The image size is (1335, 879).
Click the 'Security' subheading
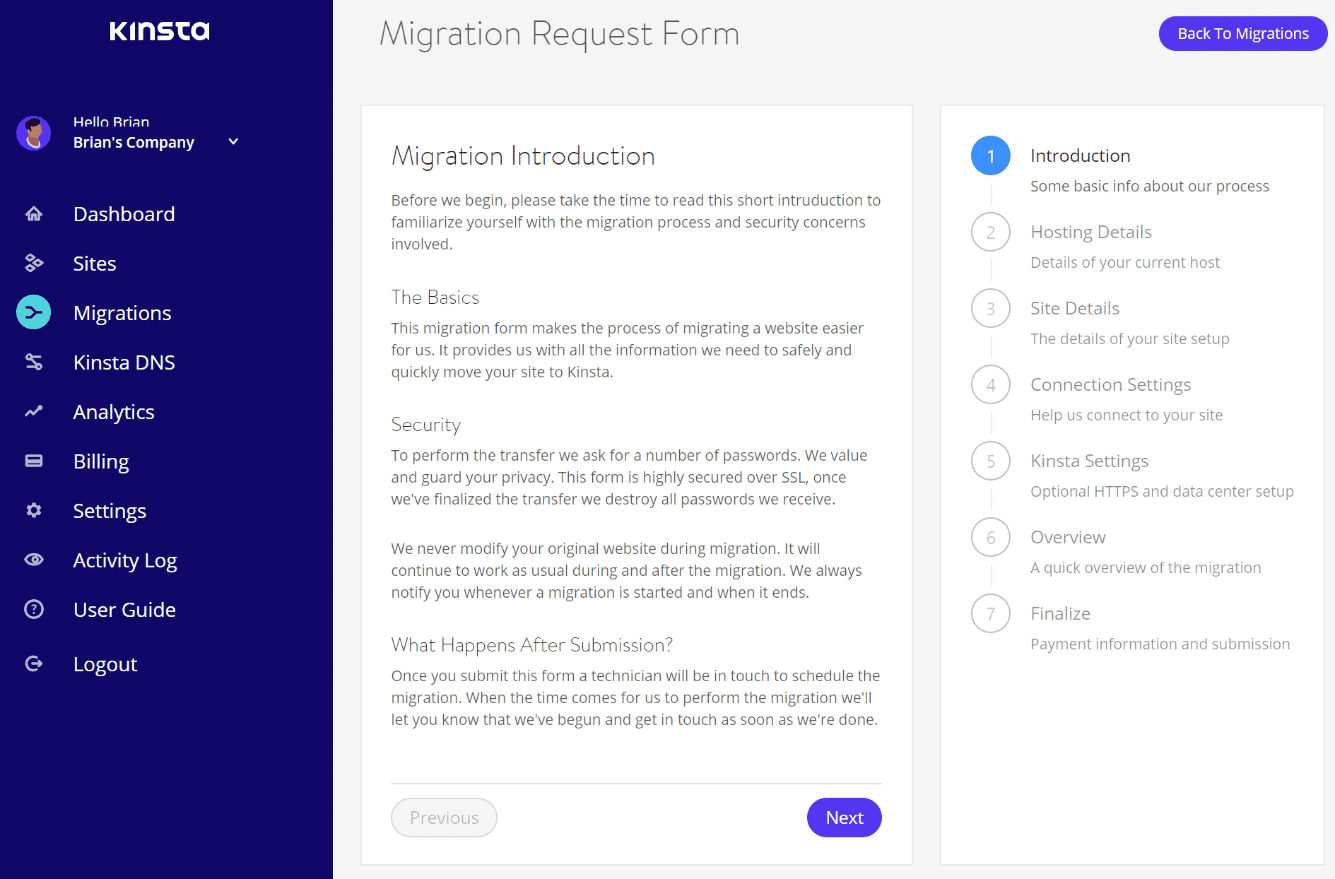click(426, 425)
